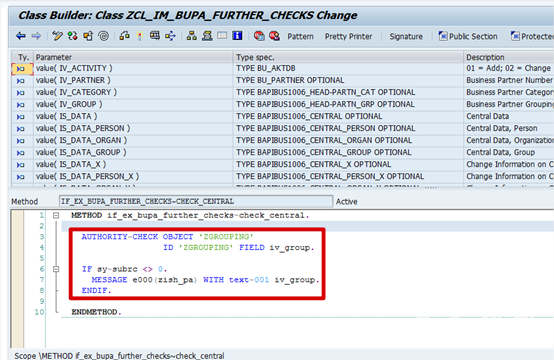
Task: Click the Active status label
Action: point(347,202)
